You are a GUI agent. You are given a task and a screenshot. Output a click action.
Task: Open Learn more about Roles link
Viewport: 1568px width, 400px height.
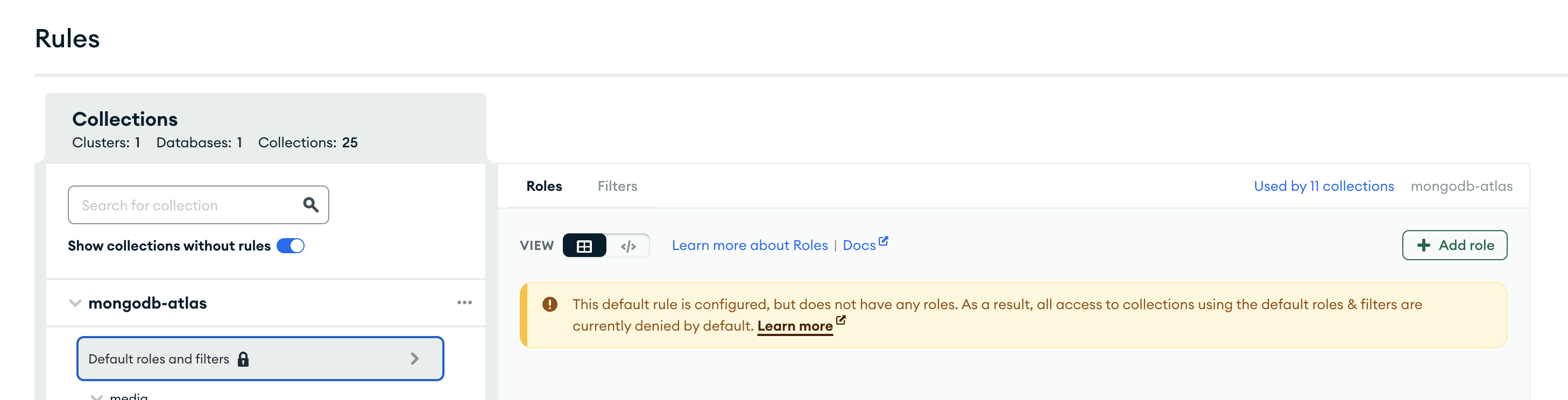[x=750, y=245]
